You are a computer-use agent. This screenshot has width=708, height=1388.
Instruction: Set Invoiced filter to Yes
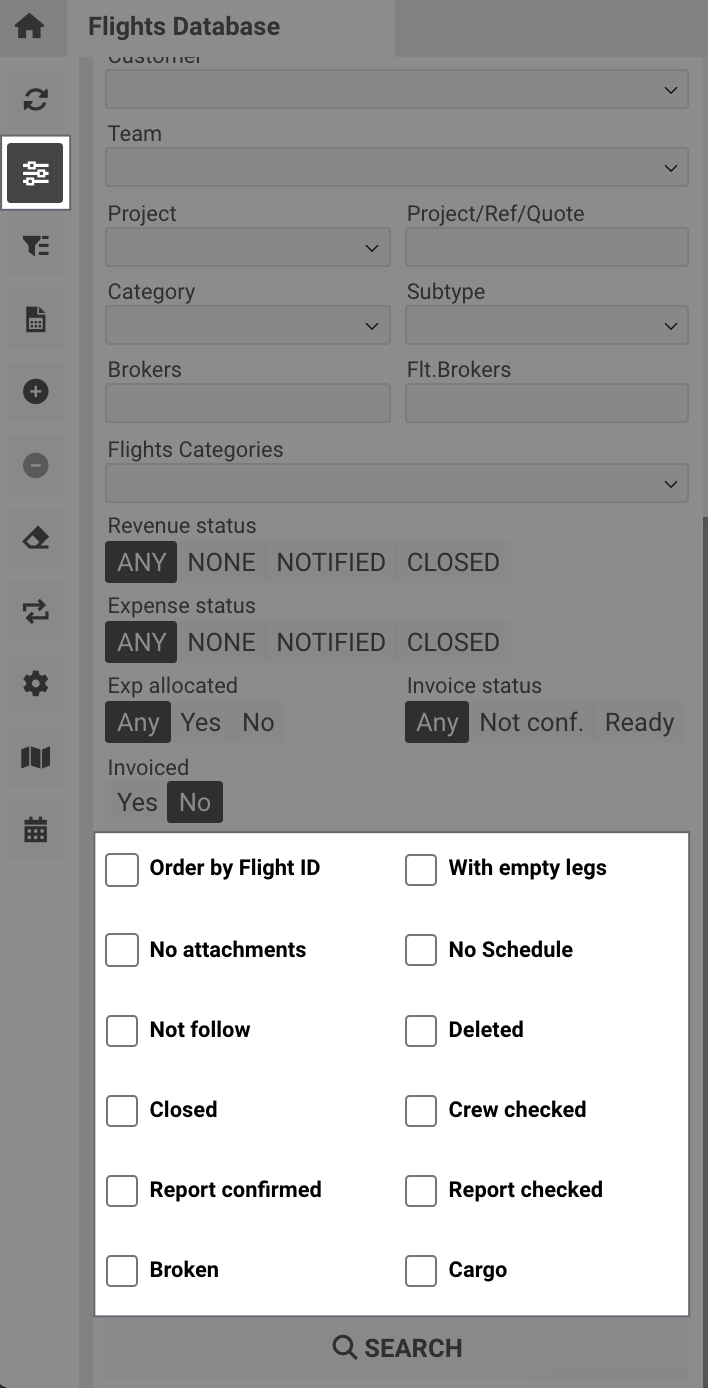coord(135,802)
